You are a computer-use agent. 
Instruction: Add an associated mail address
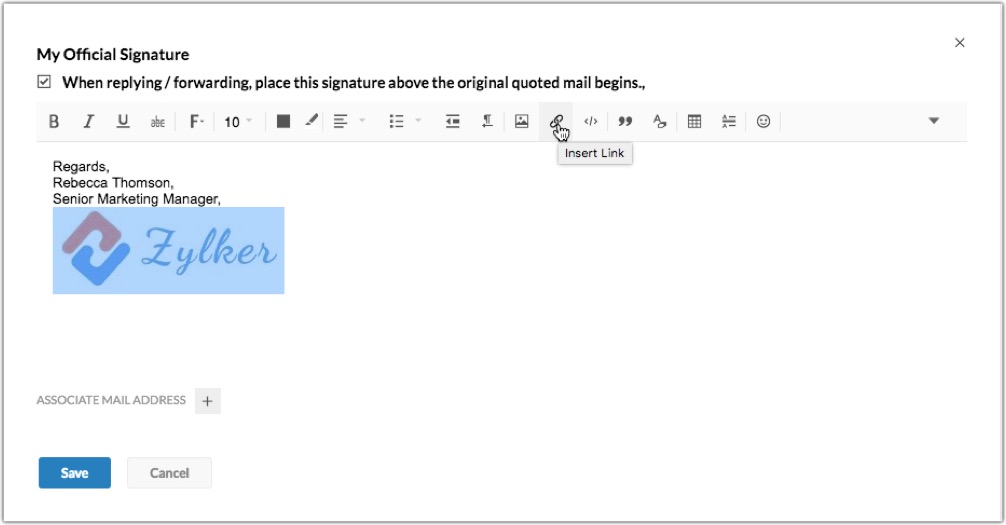[207, 401]
